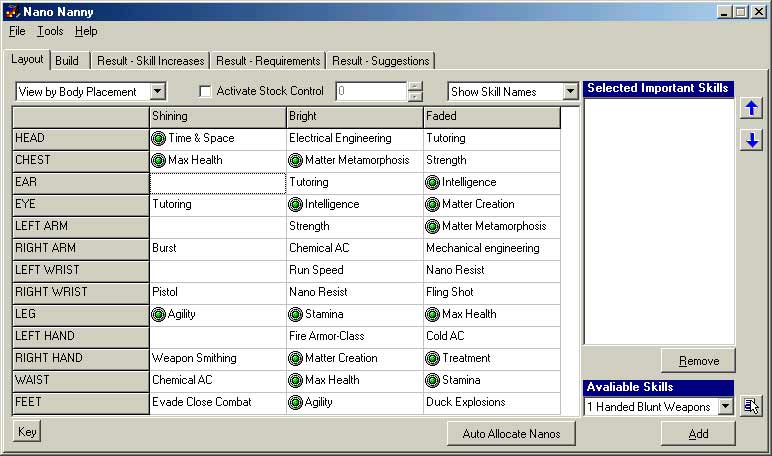The image size is (772, 456).
Task: Select the Weapon Smithing cell
Action: click(x=218, y=358)
